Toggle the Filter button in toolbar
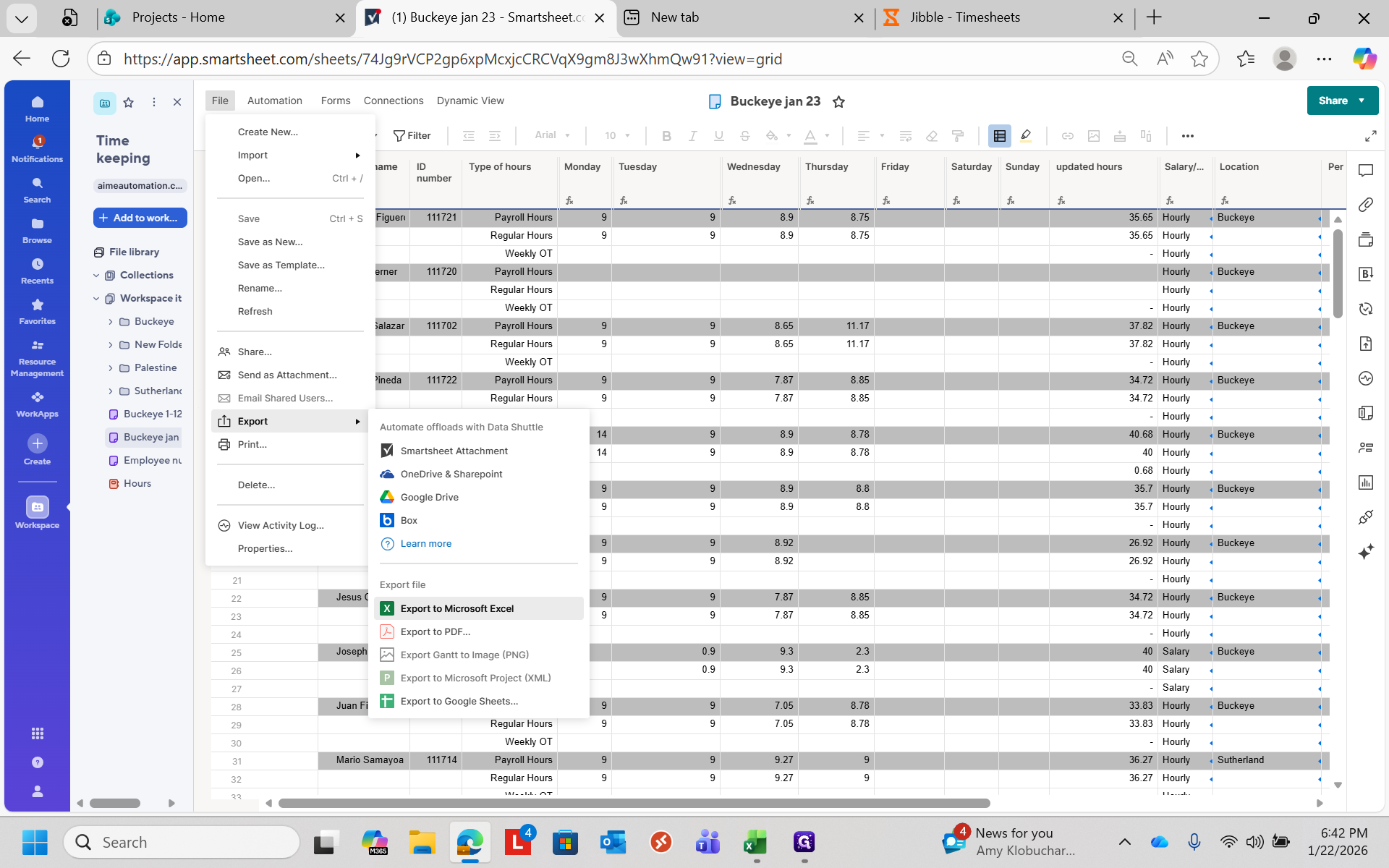The image size is (1389, 868). pyautogui.click(x=412, y=135)
